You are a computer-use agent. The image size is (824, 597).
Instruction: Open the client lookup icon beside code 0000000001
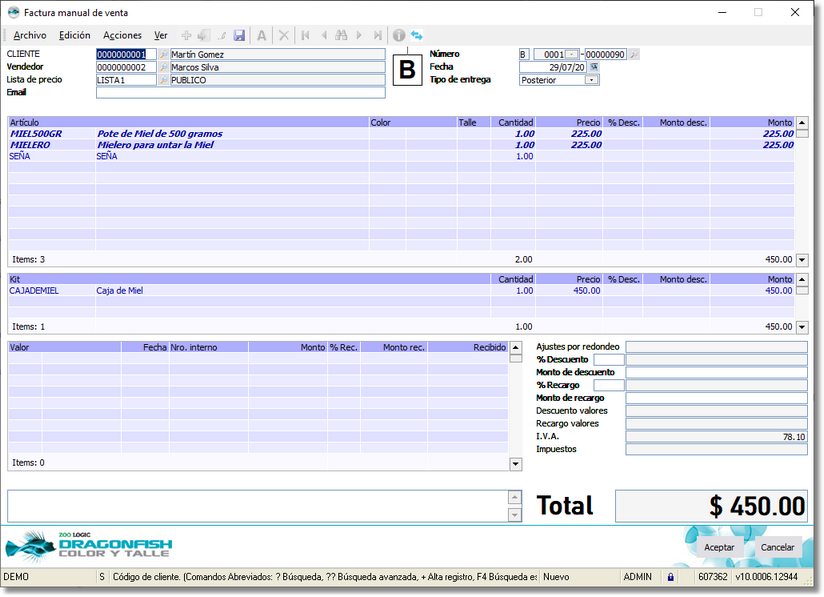tap(164, 55)
